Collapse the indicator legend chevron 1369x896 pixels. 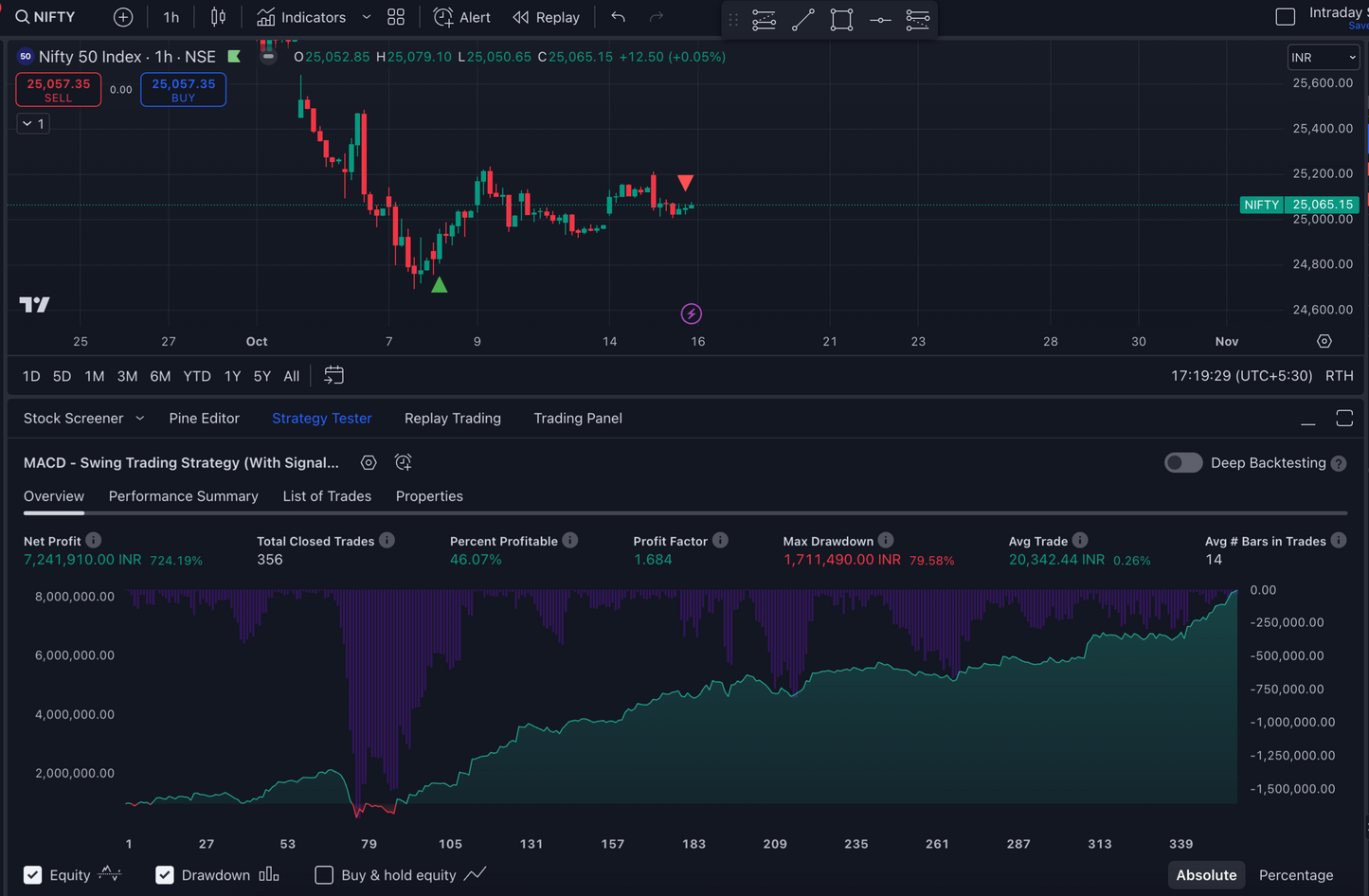coord(33,123)
